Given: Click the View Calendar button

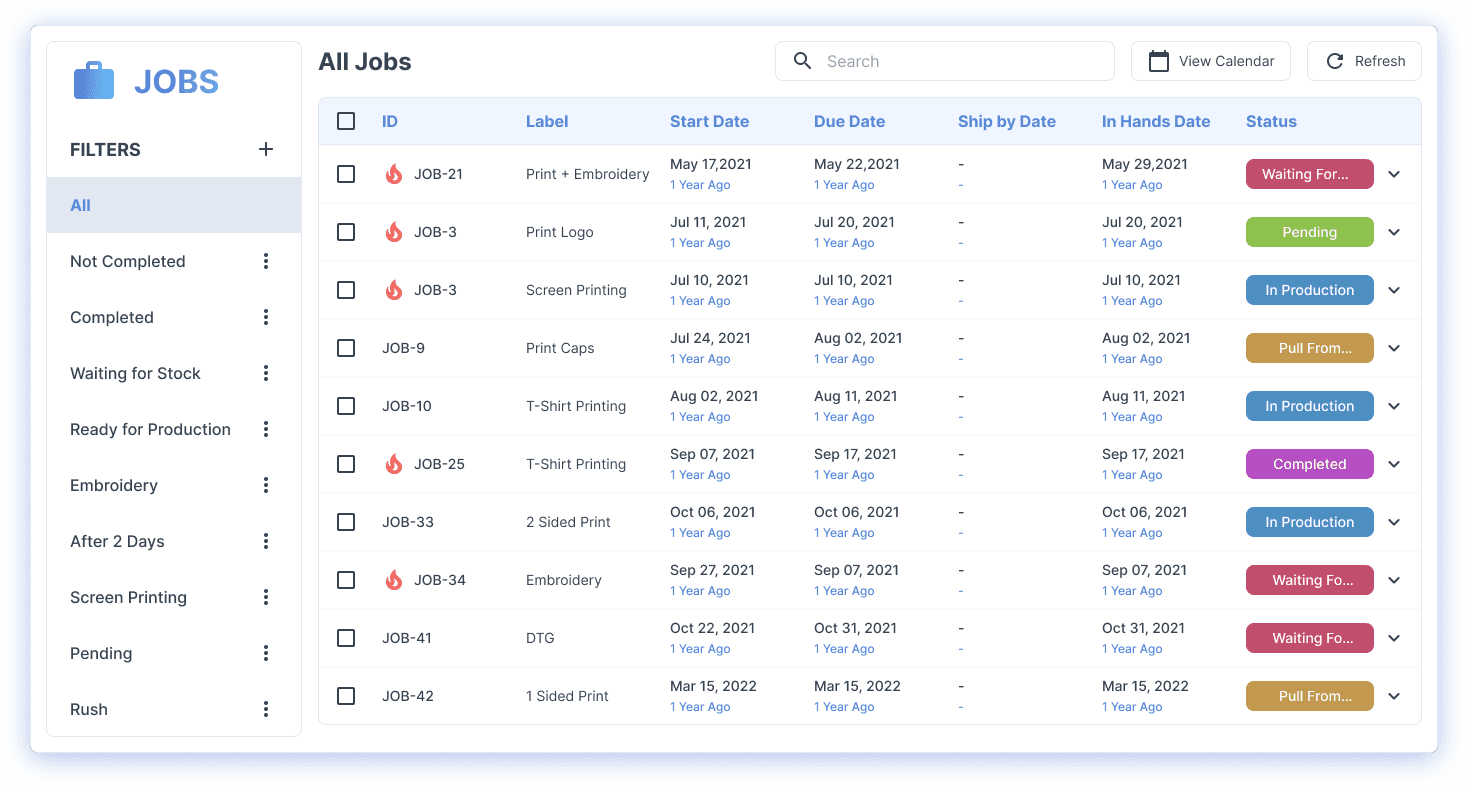Looking at the screenshot, I should click(1211, 60).
